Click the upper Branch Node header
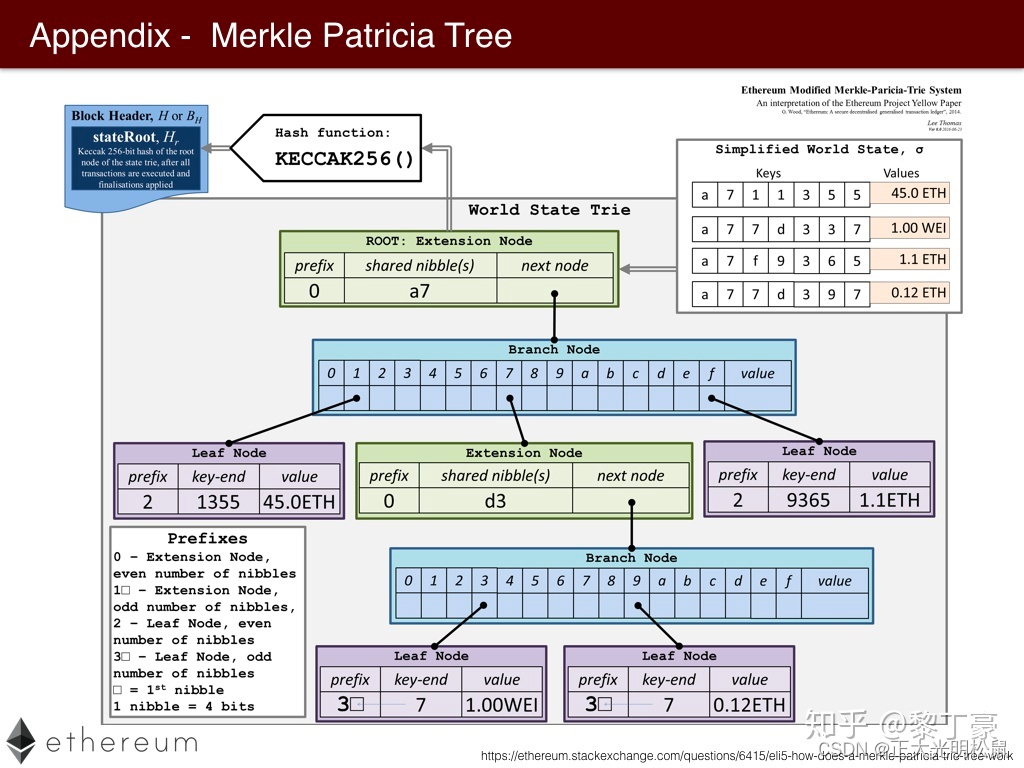Image resolution: width=1024 pixels, height=768 pixels. [554, 349]
